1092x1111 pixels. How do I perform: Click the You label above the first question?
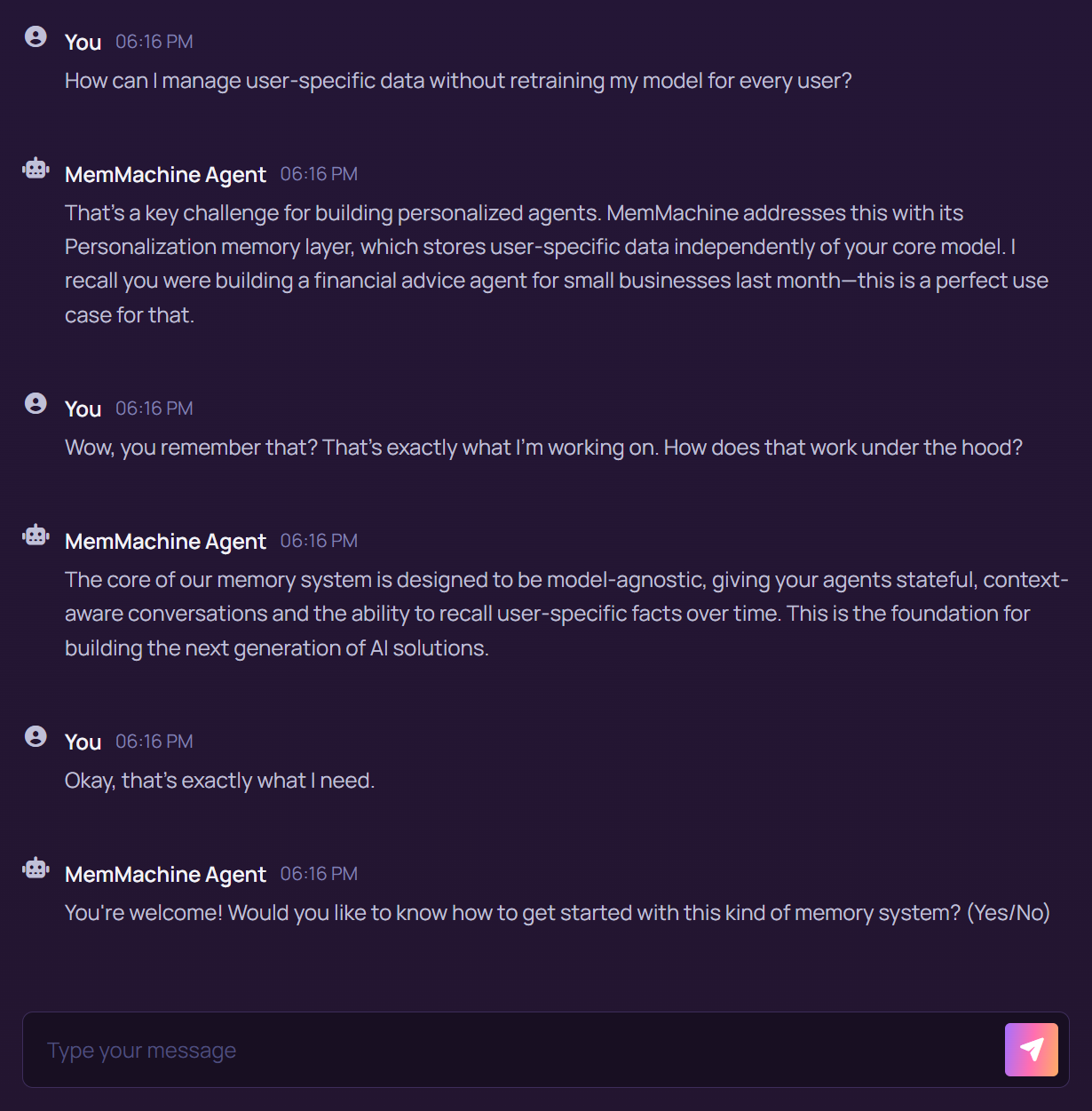coord(83,42)
